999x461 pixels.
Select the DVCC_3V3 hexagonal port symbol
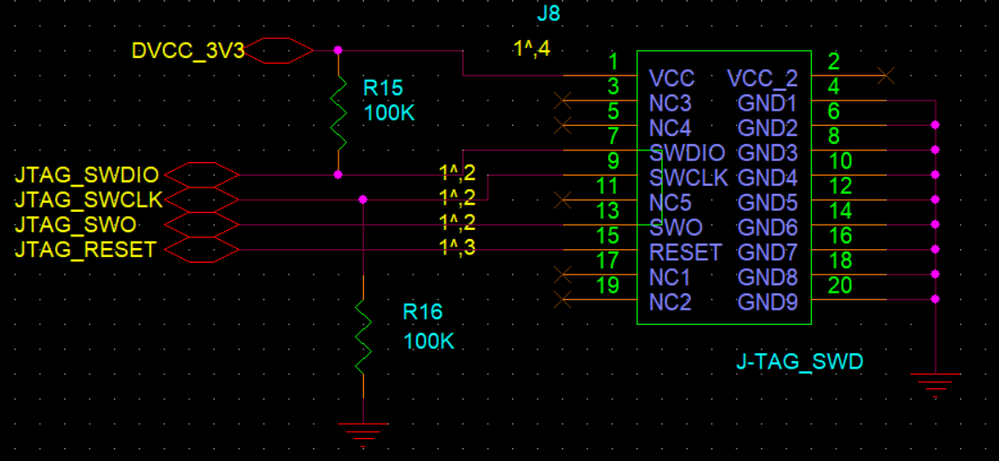pyautogui.click(x=278, y=50)
